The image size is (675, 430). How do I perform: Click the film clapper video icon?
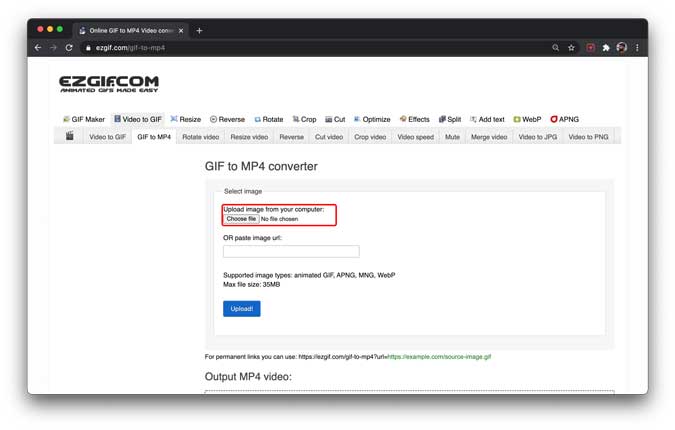(x=70, y=136)
